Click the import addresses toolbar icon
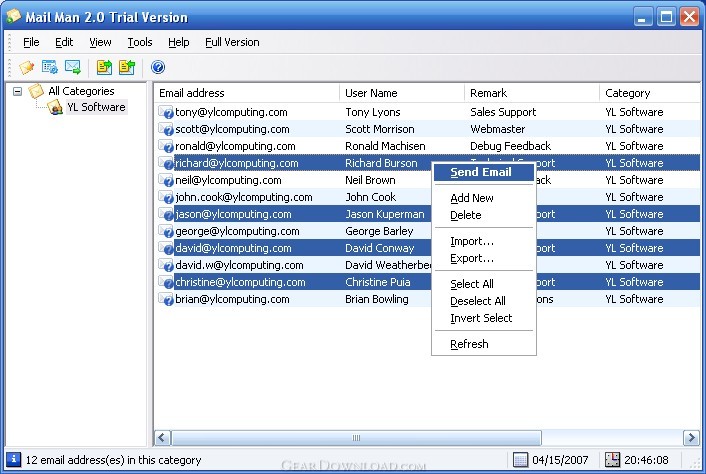Image resolution: width=706 pixels, height=474 pixels. (127, 67)
